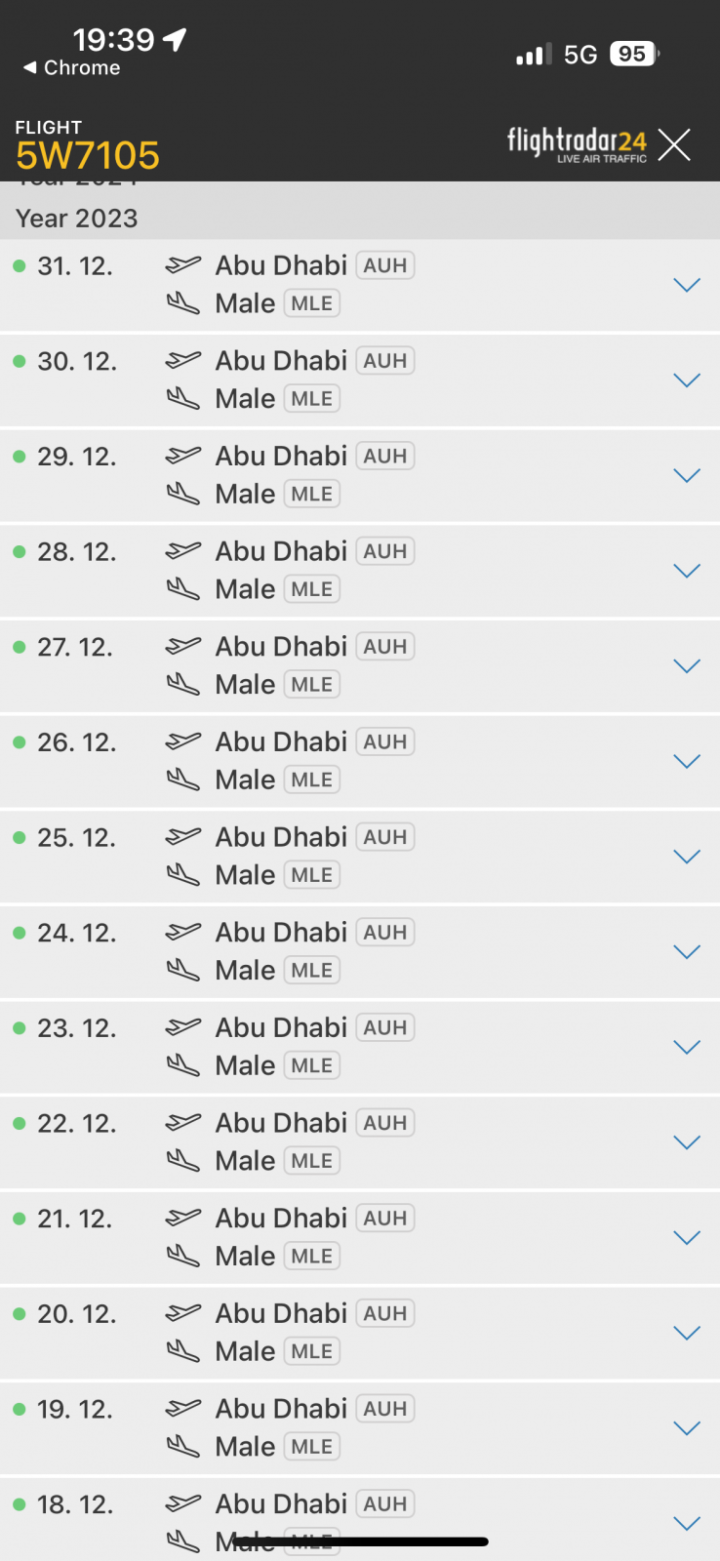Screen dimensions: 720x1561
Task: Expand the 22. 12. flight row
Action: [686, 1142]
